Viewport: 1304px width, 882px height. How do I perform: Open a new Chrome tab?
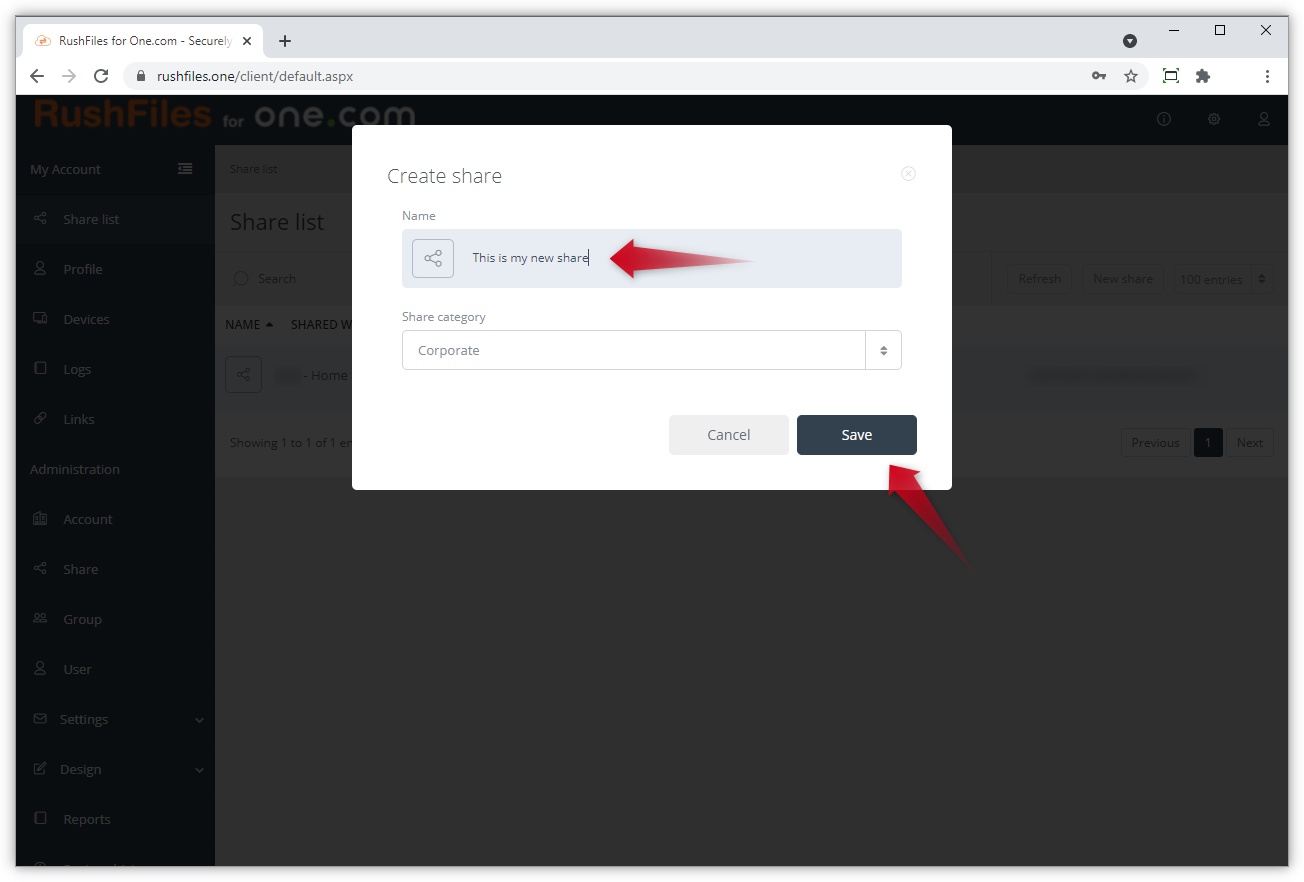pos(285,41)
